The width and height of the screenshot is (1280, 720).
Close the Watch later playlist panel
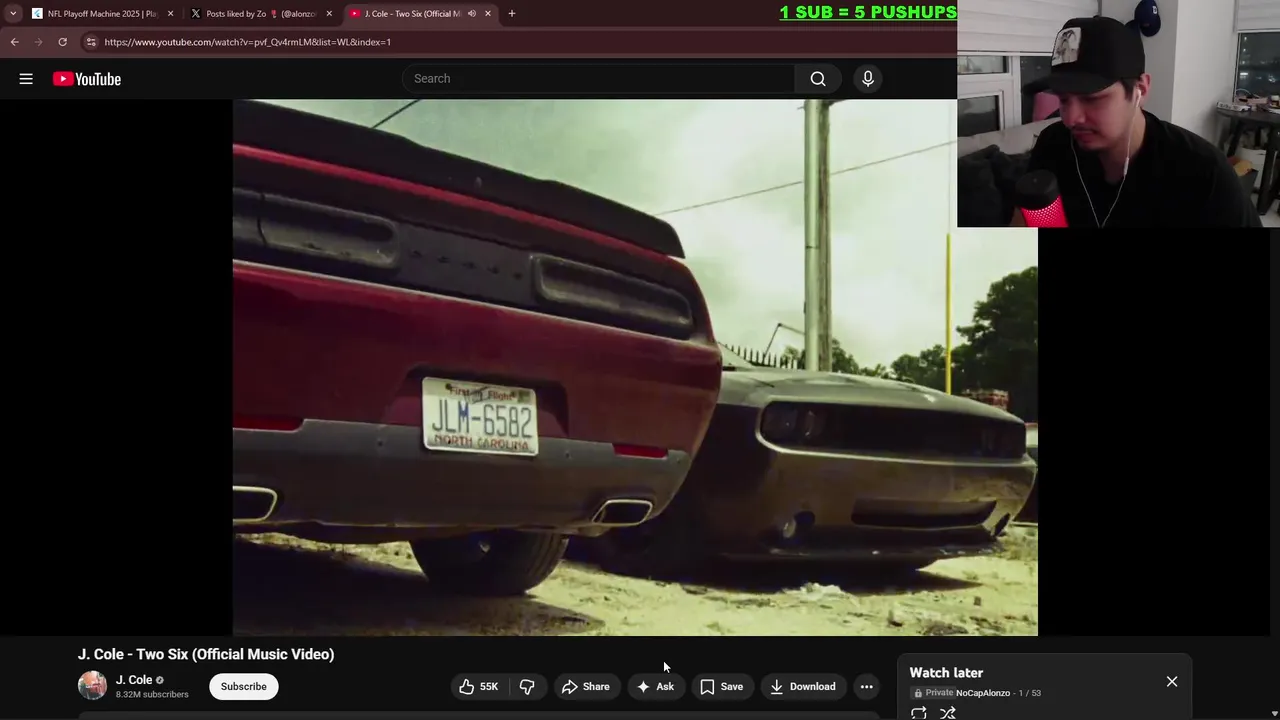point(1172,682)
